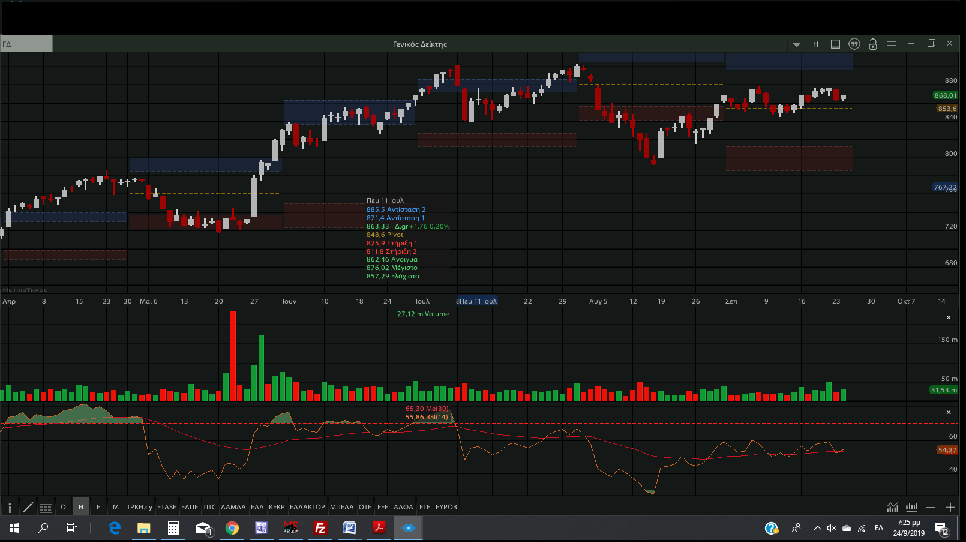Image resolution: width=966 pixels, height=542 pixels.
Task: Click the ΓΔ symbol field top left
Action: click(x=25, y=44)
